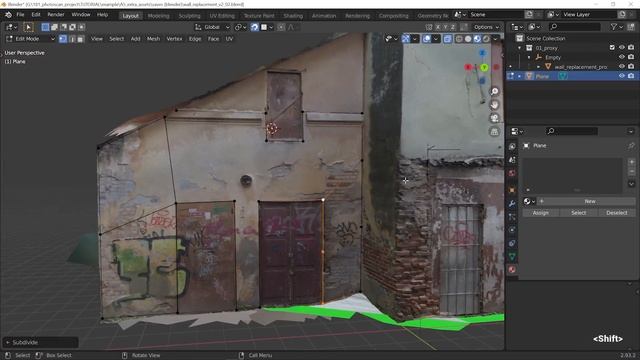Switch to face select mode
Screen dimensions: 640x360
point(80,39)
